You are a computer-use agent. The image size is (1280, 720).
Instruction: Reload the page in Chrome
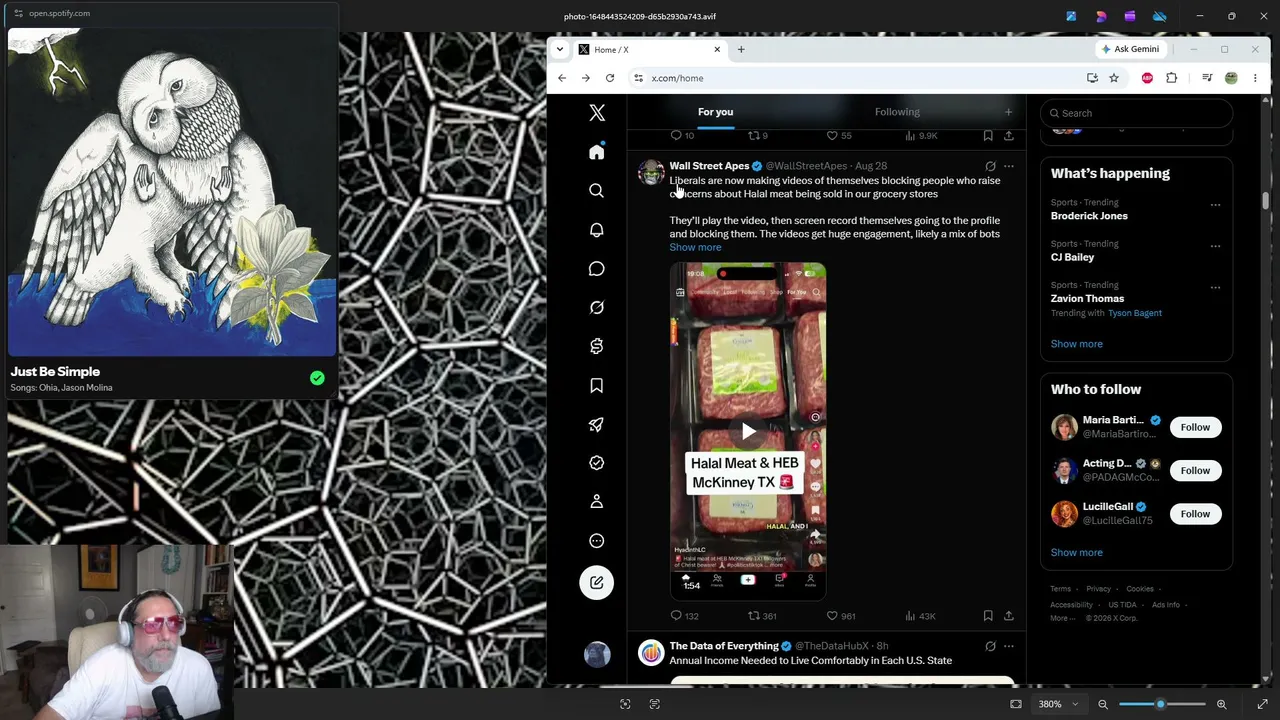click(610, 78)
